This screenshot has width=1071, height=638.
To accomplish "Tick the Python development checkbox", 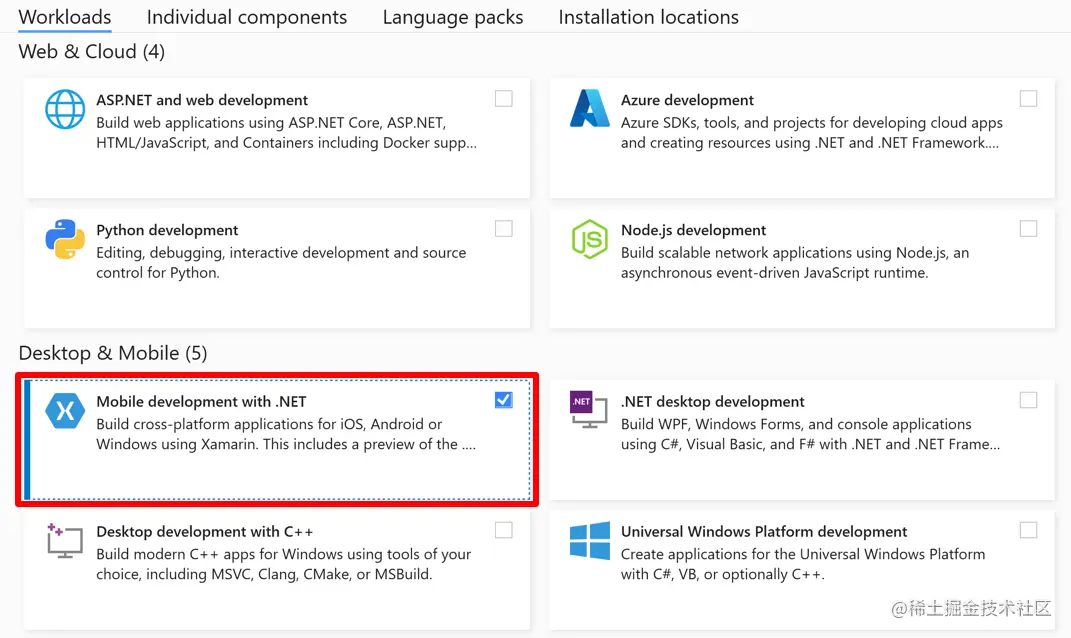I will pyautogui.click(x=504, y=229).
